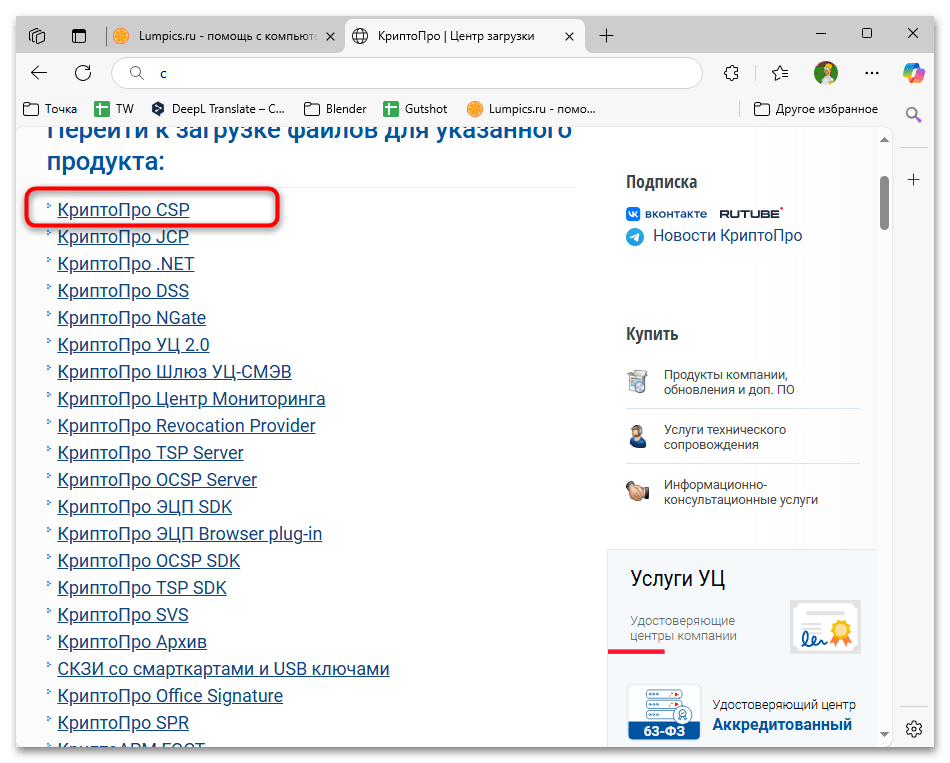Close the КриптоПро Центр загрузки tab

pos(569,36)
